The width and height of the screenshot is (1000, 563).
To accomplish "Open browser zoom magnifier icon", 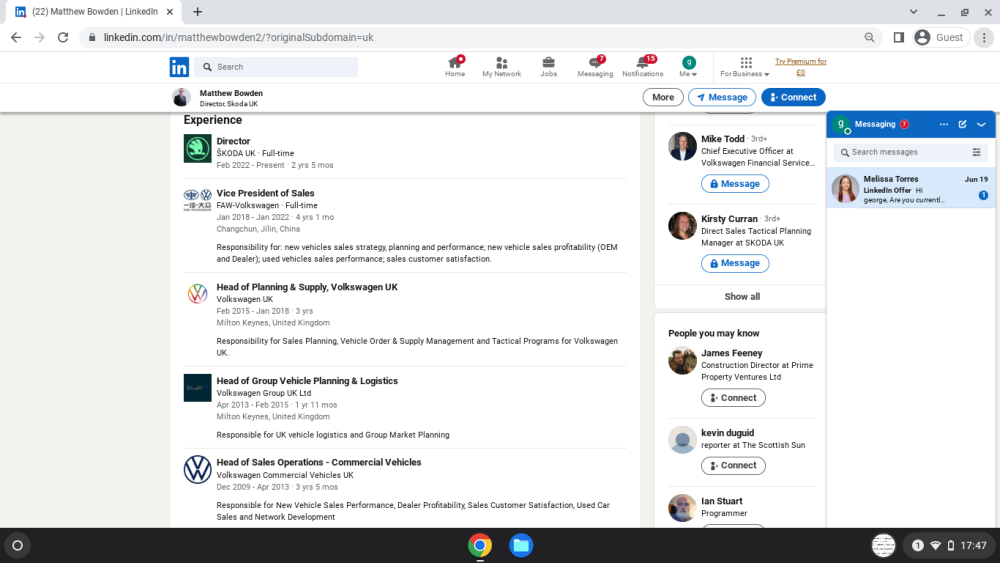I will point(869,38).
